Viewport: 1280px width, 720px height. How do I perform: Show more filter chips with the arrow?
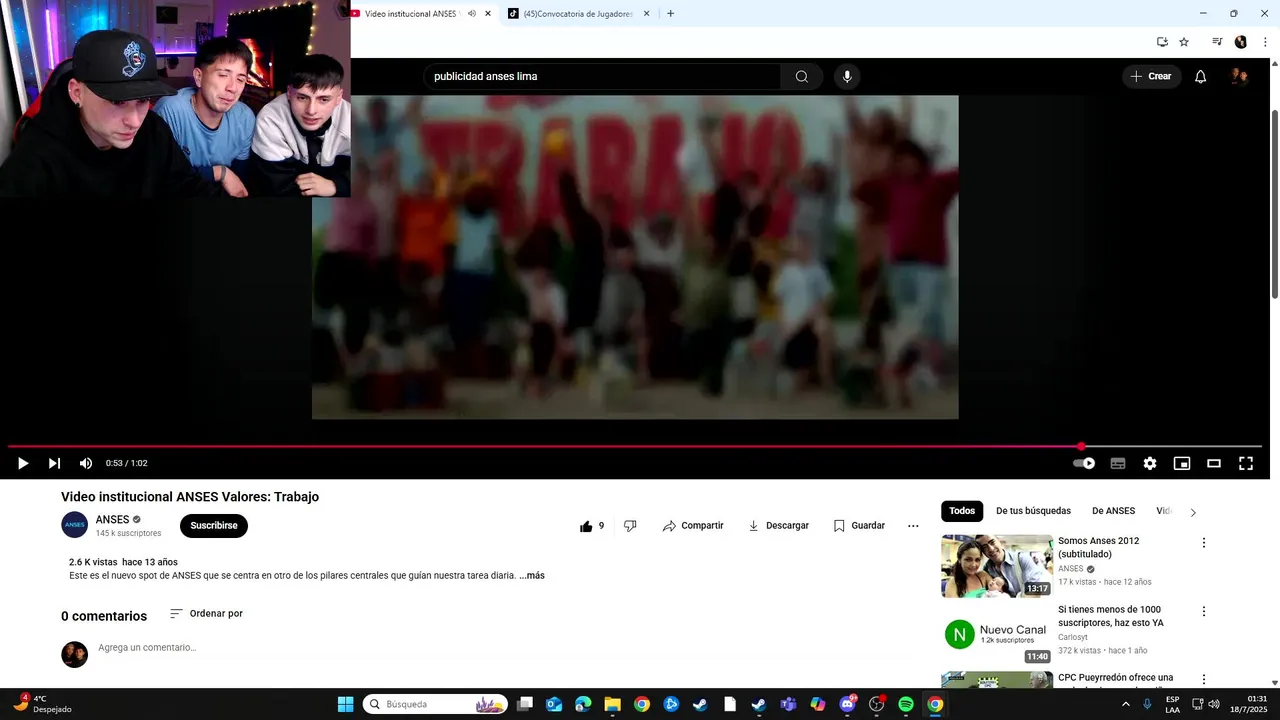point(1193,512)
